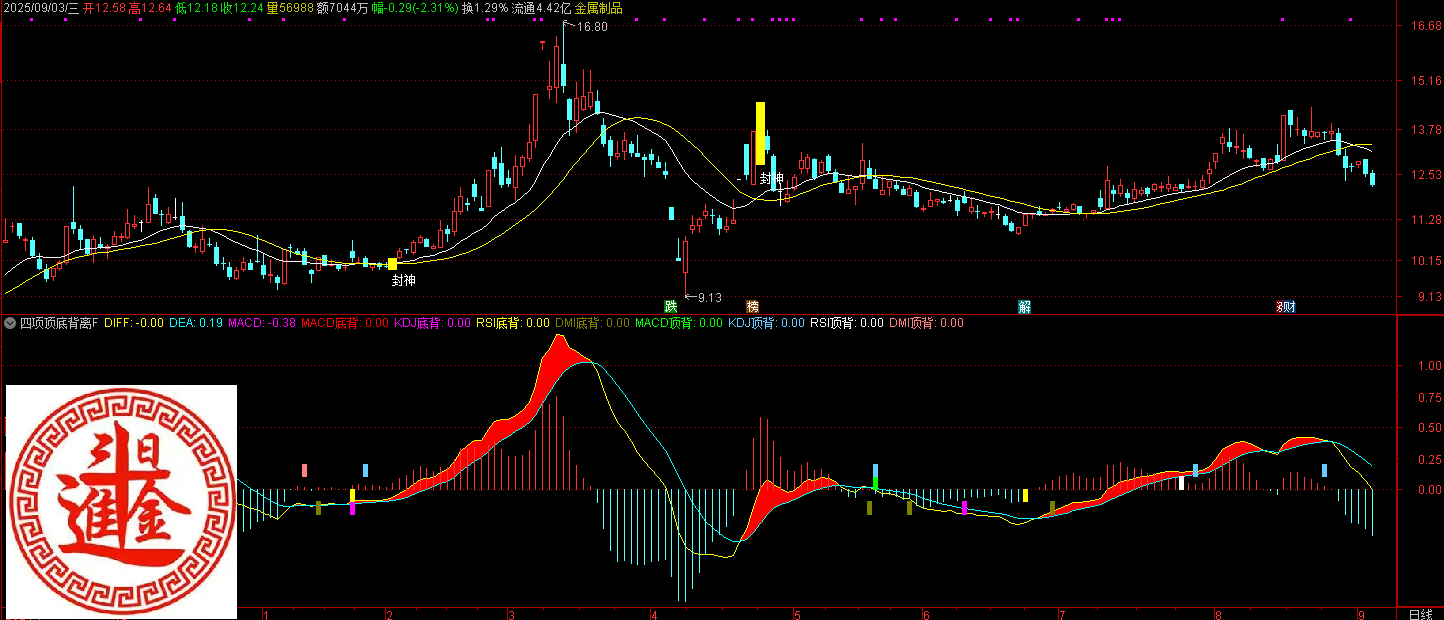1444x620 pixels.
Task: Click RSI顶背: 0.00 readout
Action: pos(847,323)
